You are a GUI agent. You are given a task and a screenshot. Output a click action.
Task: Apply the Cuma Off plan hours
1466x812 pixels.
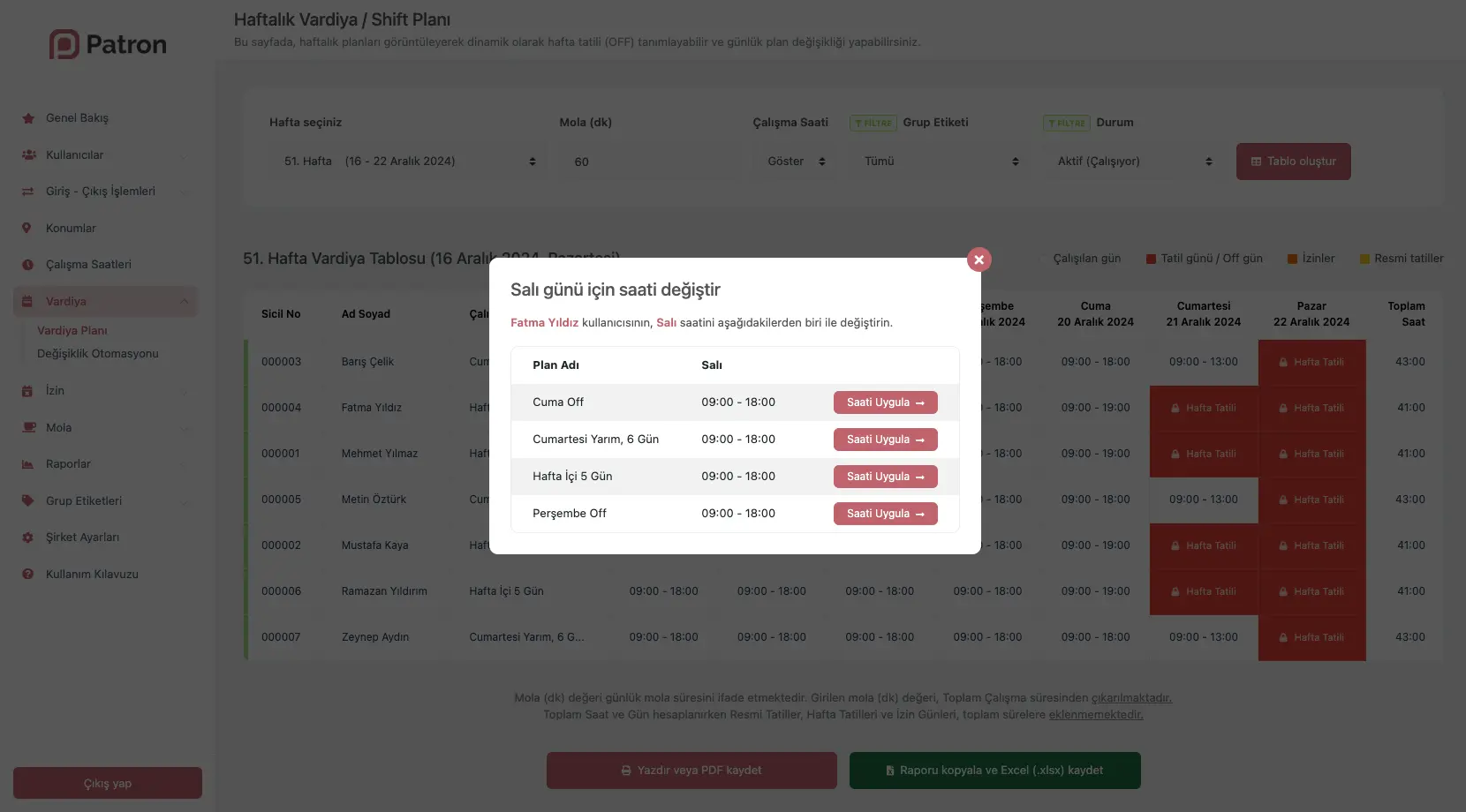885,402
